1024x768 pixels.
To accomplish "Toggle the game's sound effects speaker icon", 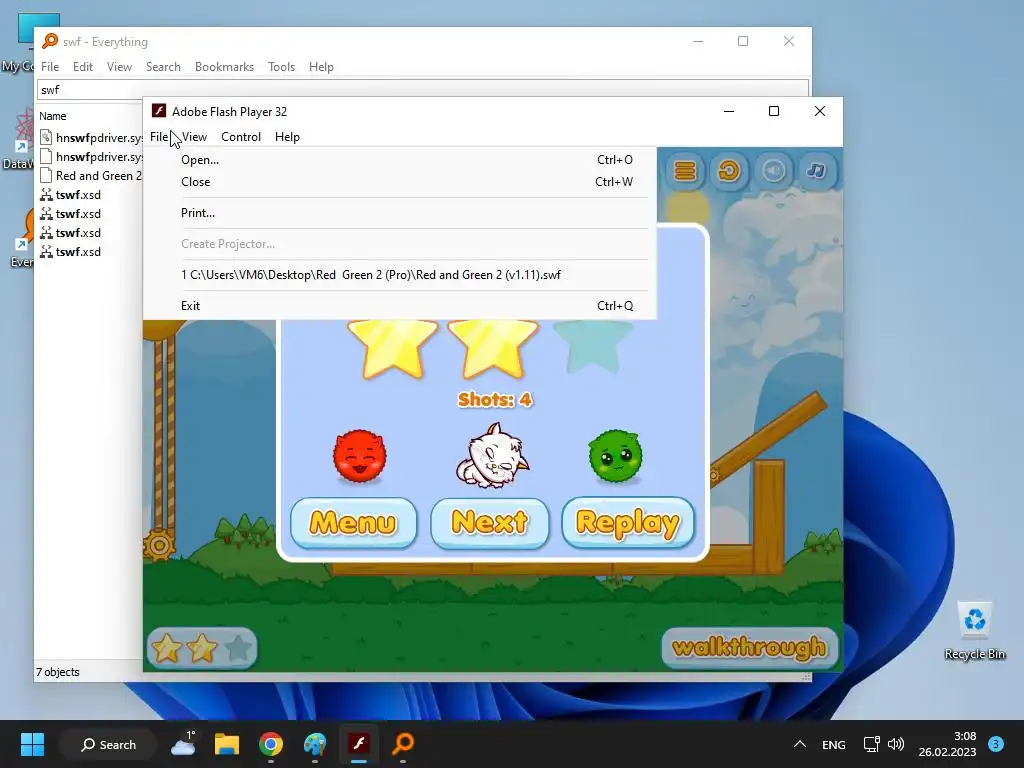I will (773, 171).
